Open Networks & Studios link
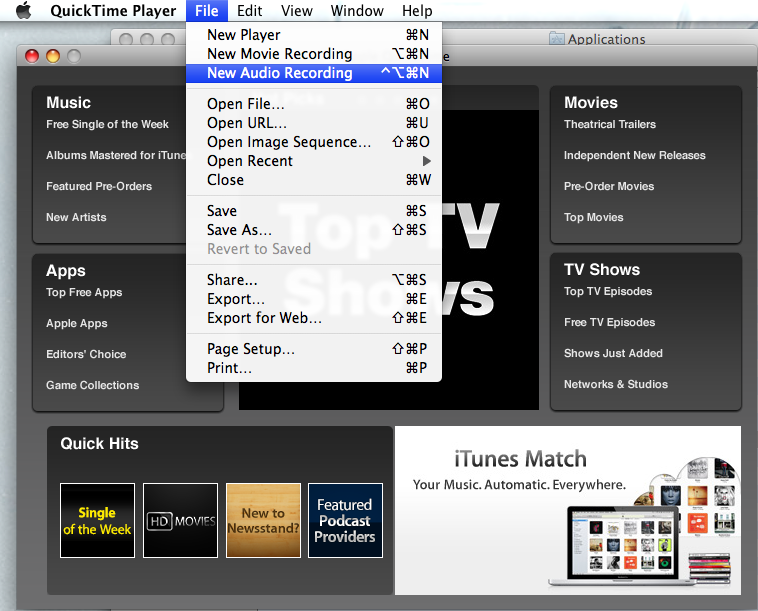758x611 pixels. [x=616, y=384]
